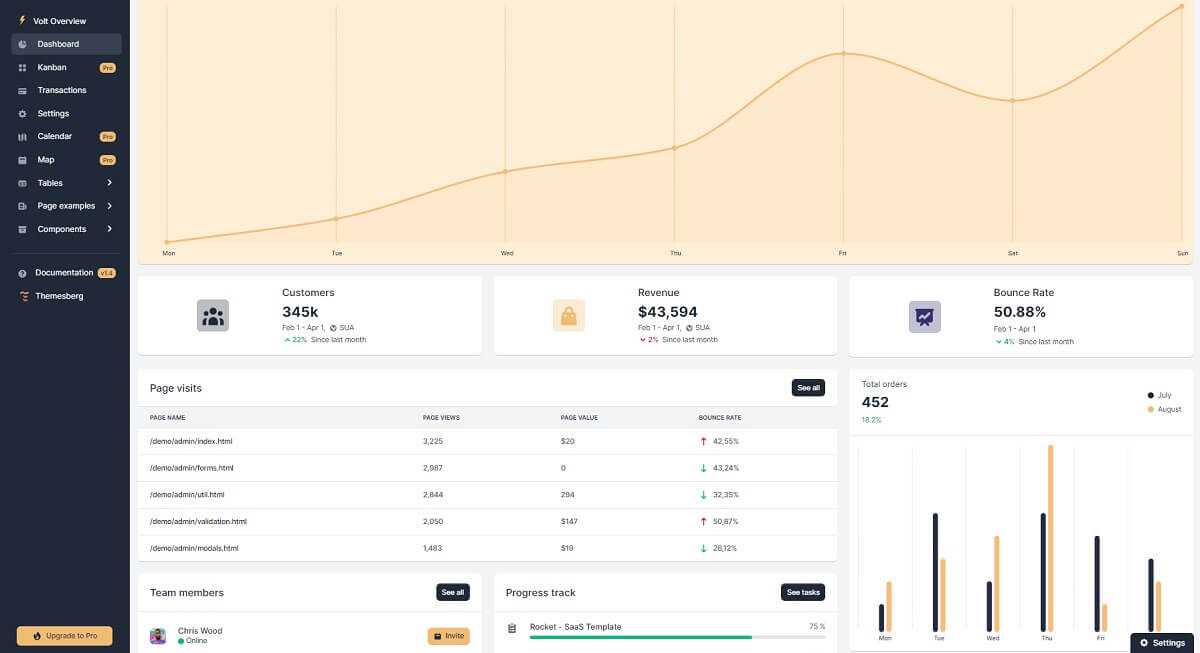Click the orange Thu bar in orders chart

tap(1051, 538)
